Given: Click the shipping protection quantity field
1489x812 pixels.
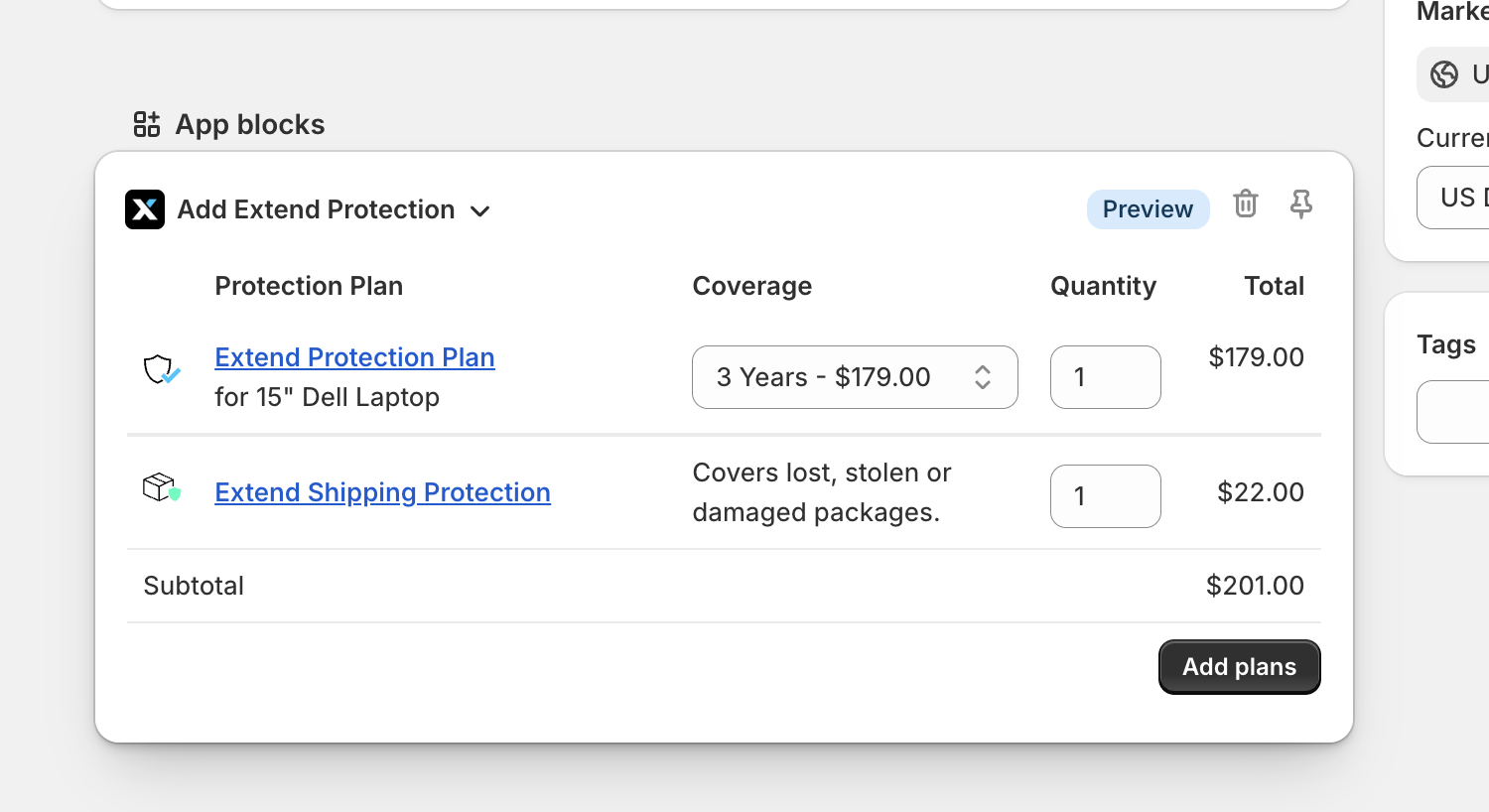Looking at the screenshot, I should click(x=1106, y=496).
